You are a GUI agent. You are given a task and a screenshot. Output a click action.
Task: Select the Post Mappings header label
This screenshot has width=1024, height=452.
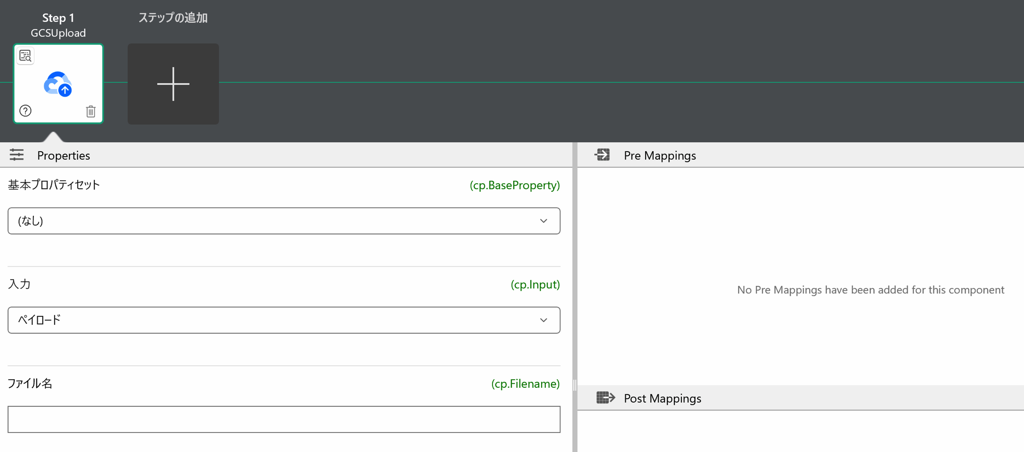point(662,399)
